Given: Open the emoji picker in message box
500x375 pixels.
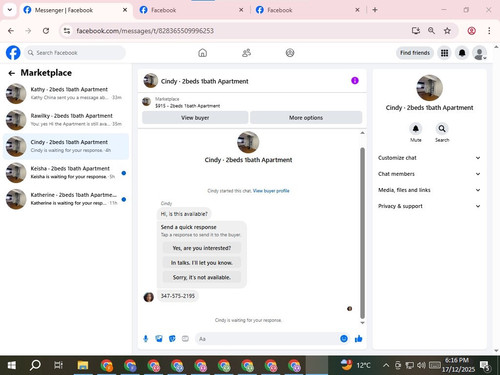Looking at the screenshot, I should click(x=344, y=339).
